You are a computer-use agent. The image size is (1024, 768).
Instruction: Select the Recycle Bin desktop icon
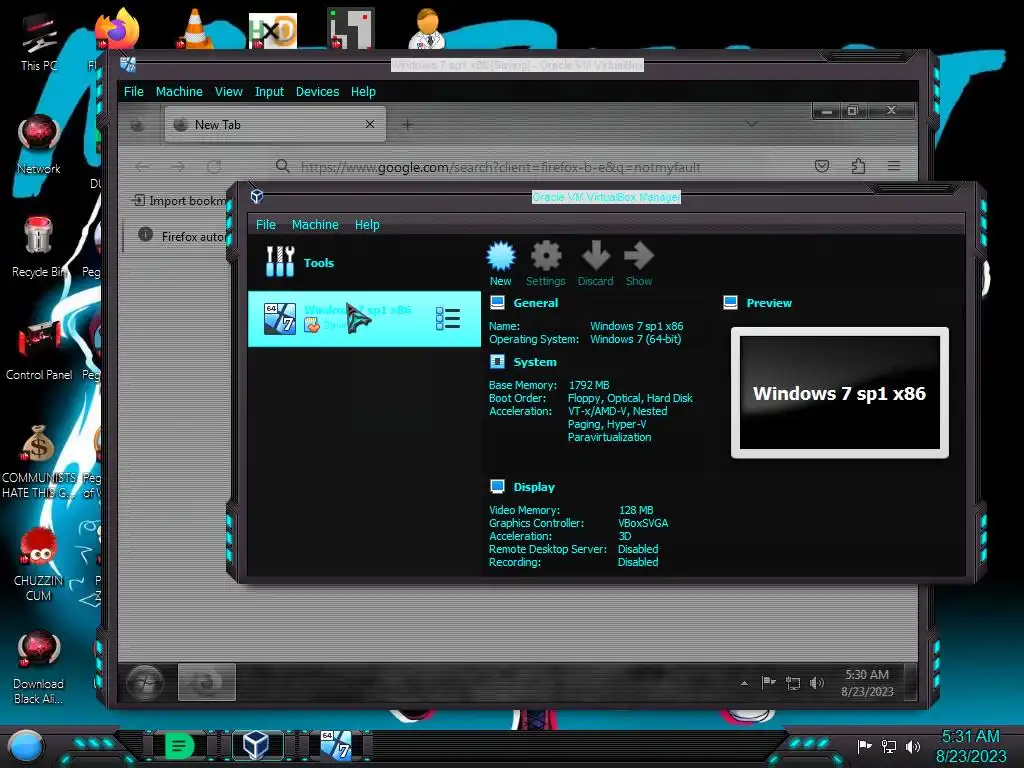[39, 248]
